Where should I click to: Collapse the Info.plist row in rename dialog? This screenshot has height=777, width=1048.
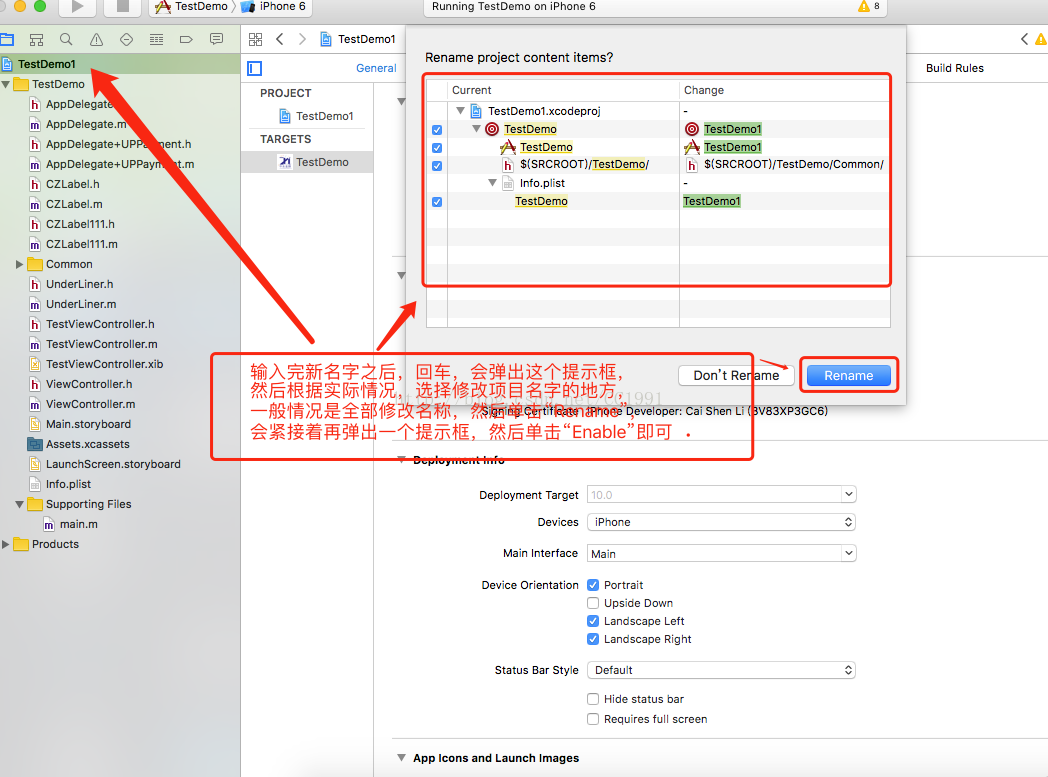click(x=493, y=182)
